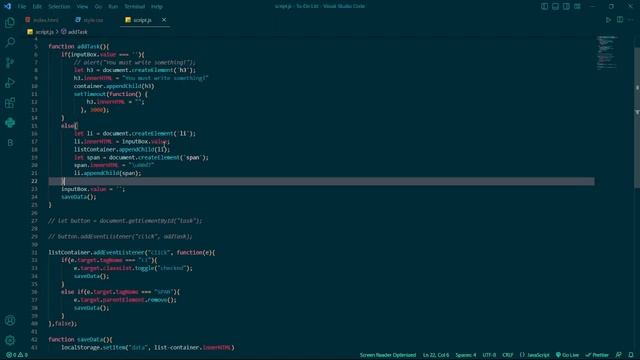Open the View menu

click(82, 7)
